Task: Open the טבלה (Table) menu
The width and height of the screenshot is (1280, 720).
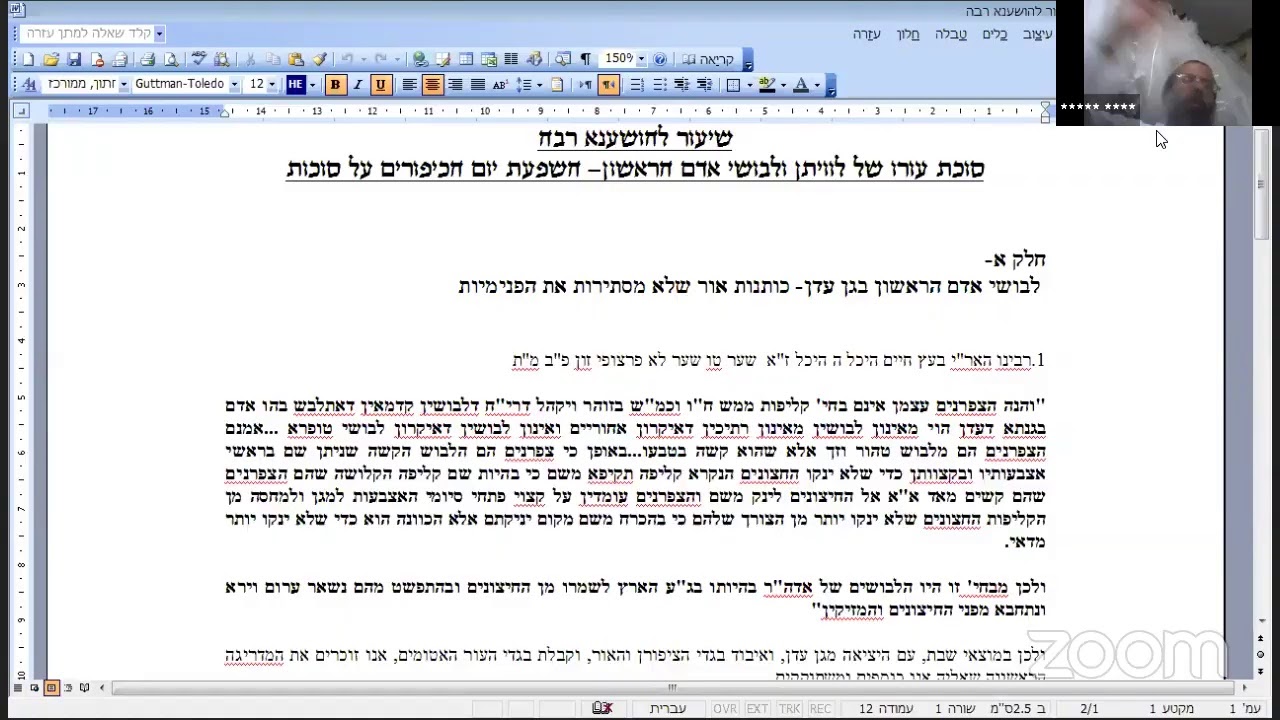Action: click(x=950, y=34)
